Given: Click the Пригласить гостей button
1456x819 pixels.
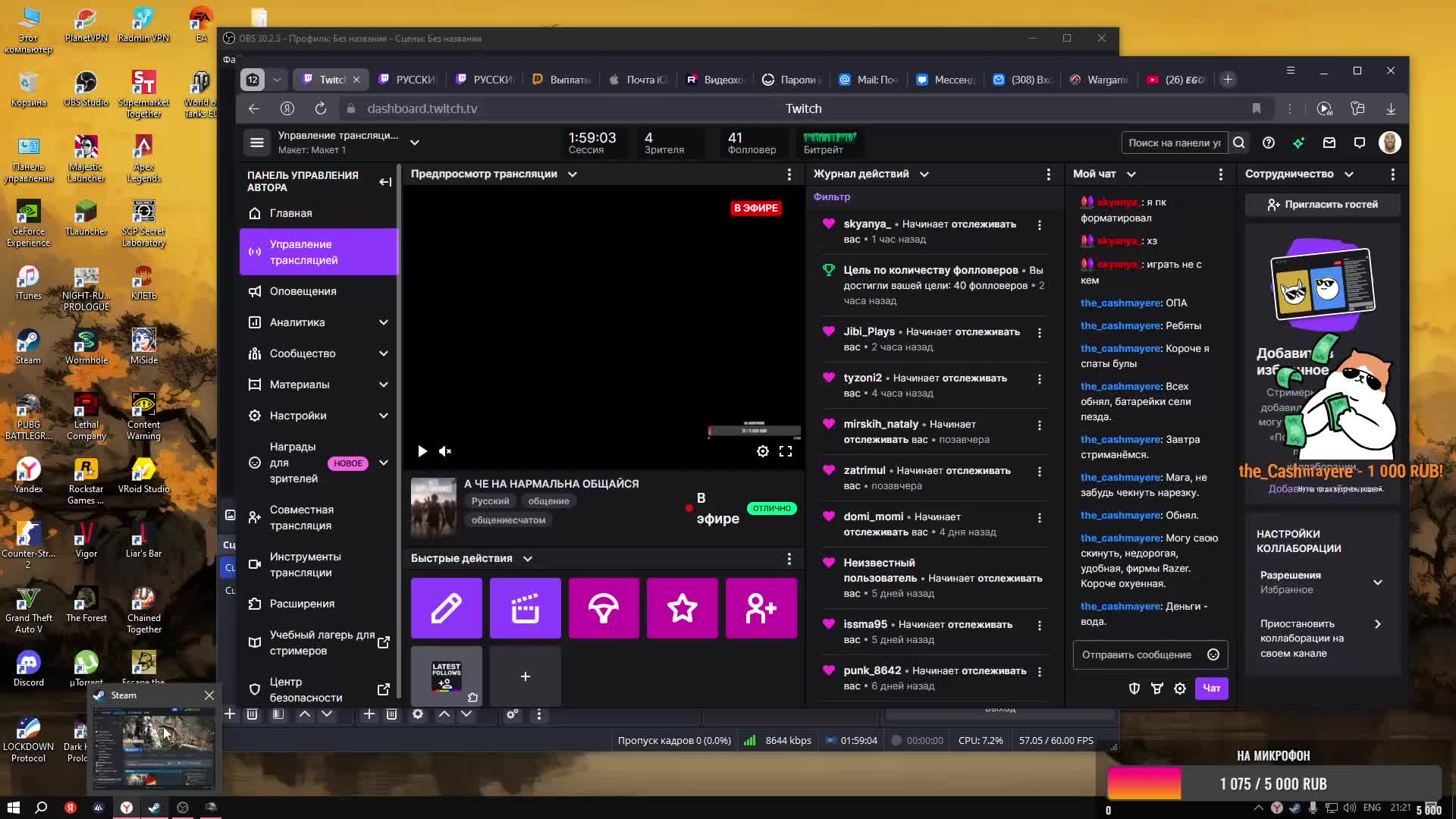Looking at the screenshot, I should pos(1323,205).
